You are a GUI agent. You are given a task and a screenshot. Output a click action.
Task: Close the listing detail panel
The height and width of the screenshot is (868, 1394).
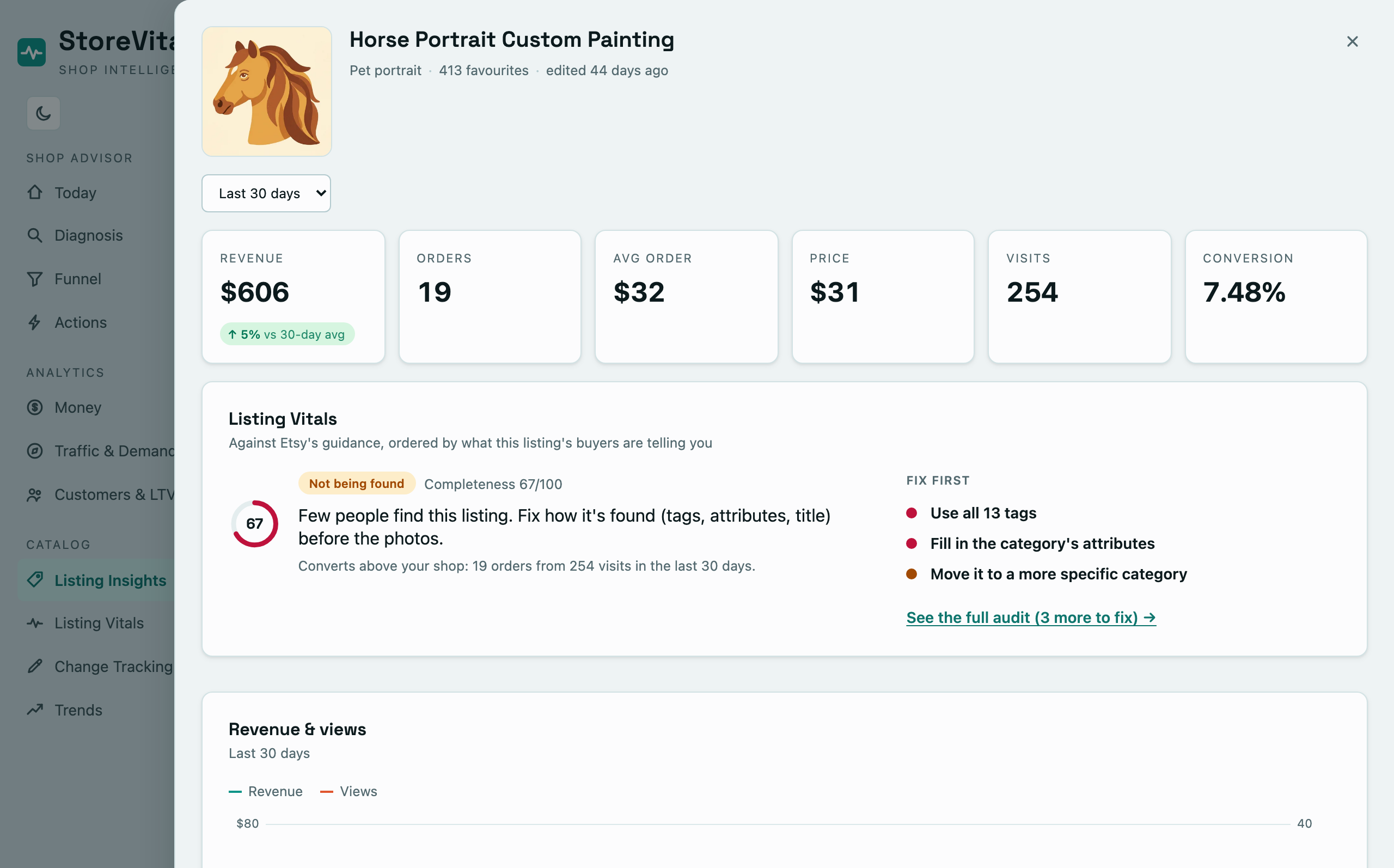[x=1352, y=41]
